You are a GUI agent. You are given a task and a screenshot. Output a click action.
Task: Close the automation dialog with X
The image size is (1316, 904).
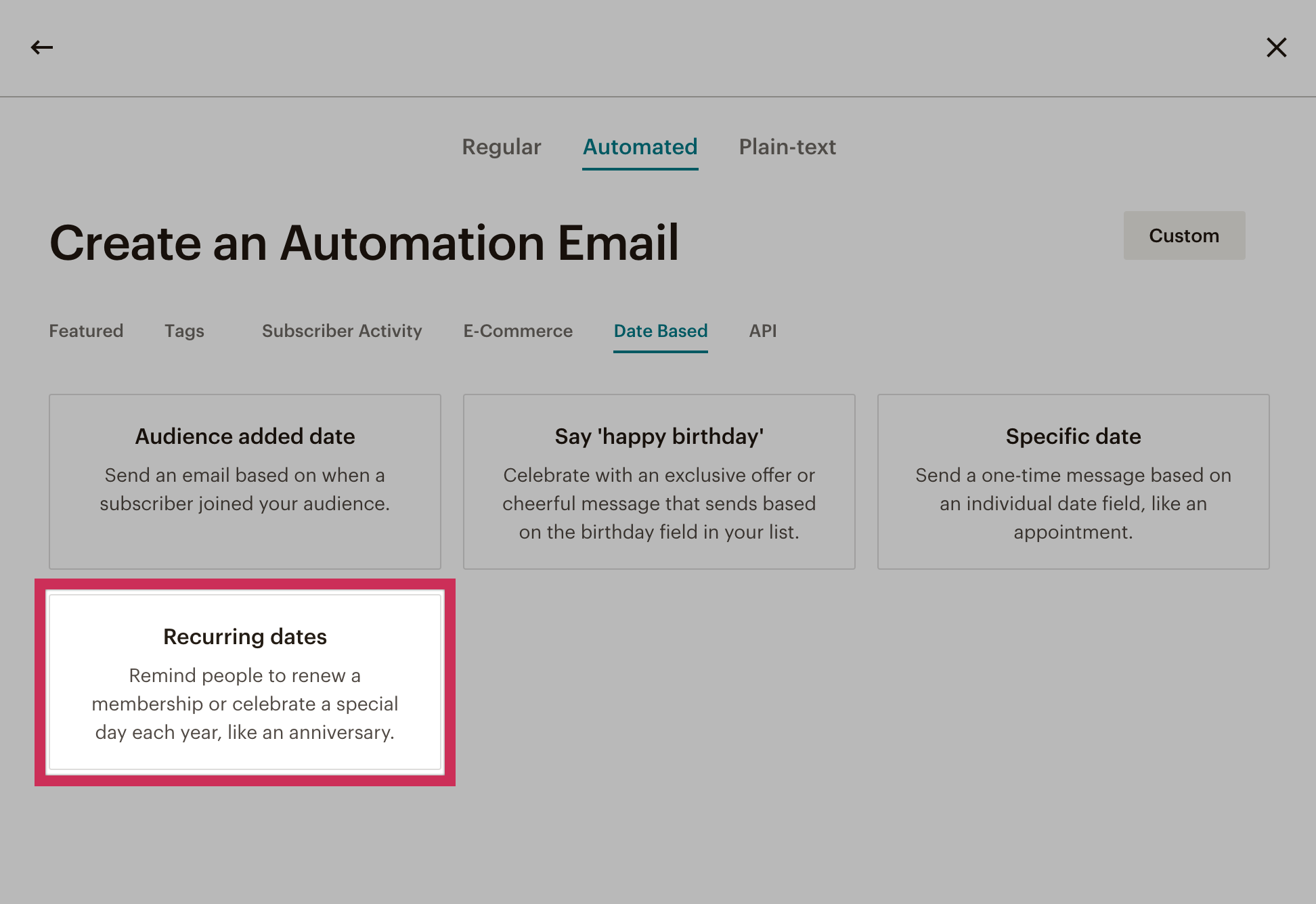(1276, 47)
